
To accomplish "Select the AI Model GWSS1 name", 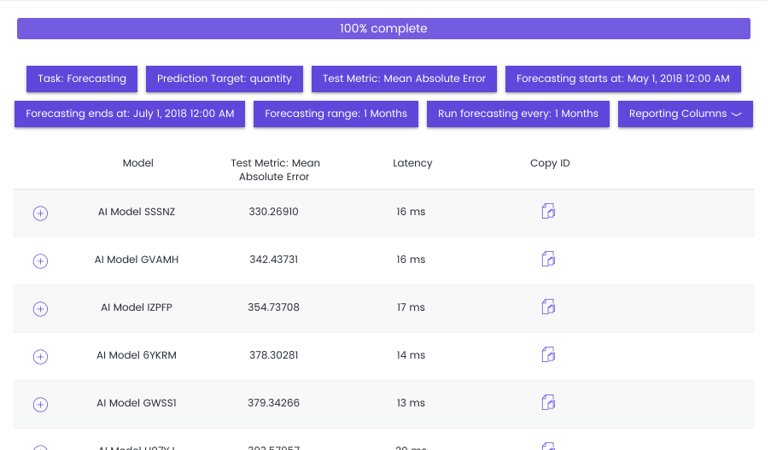I will pos(136,403).
